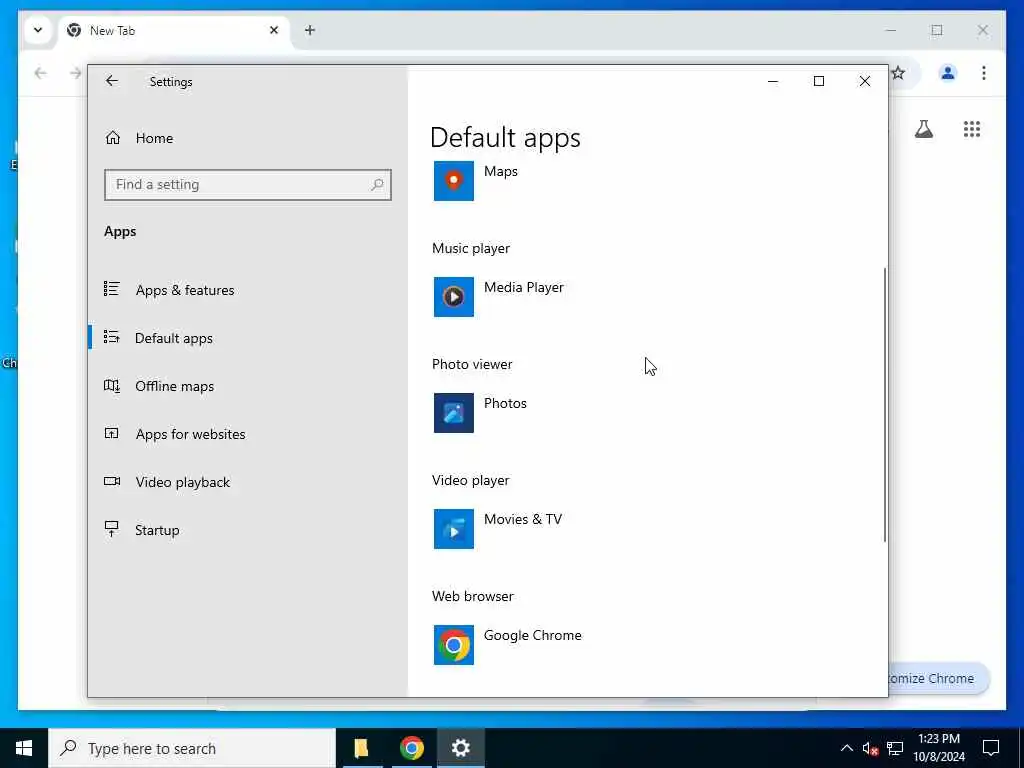This screenshot has height=768, width=1024.
Task: Show hidden tray icons chevron
Action: click(x=846, y=749)
